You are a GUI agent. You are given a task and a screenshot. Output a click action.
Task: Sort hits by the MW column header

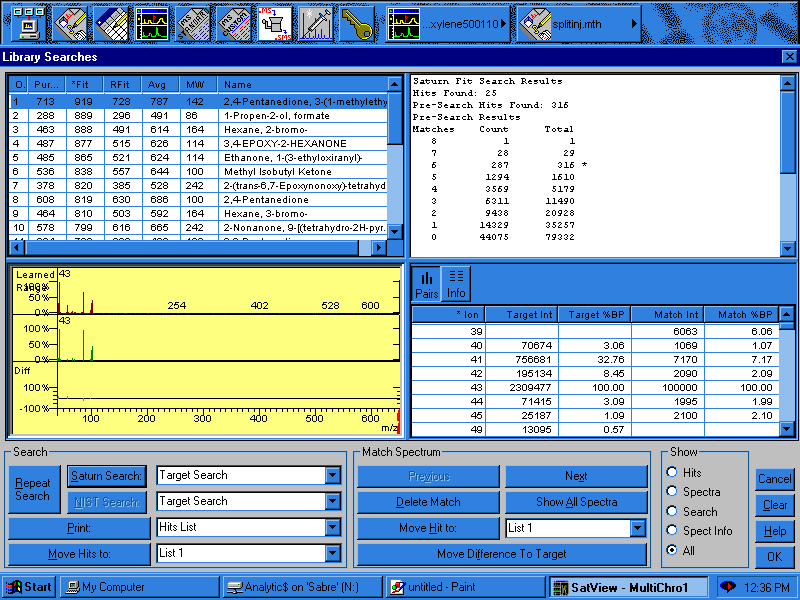198,85
